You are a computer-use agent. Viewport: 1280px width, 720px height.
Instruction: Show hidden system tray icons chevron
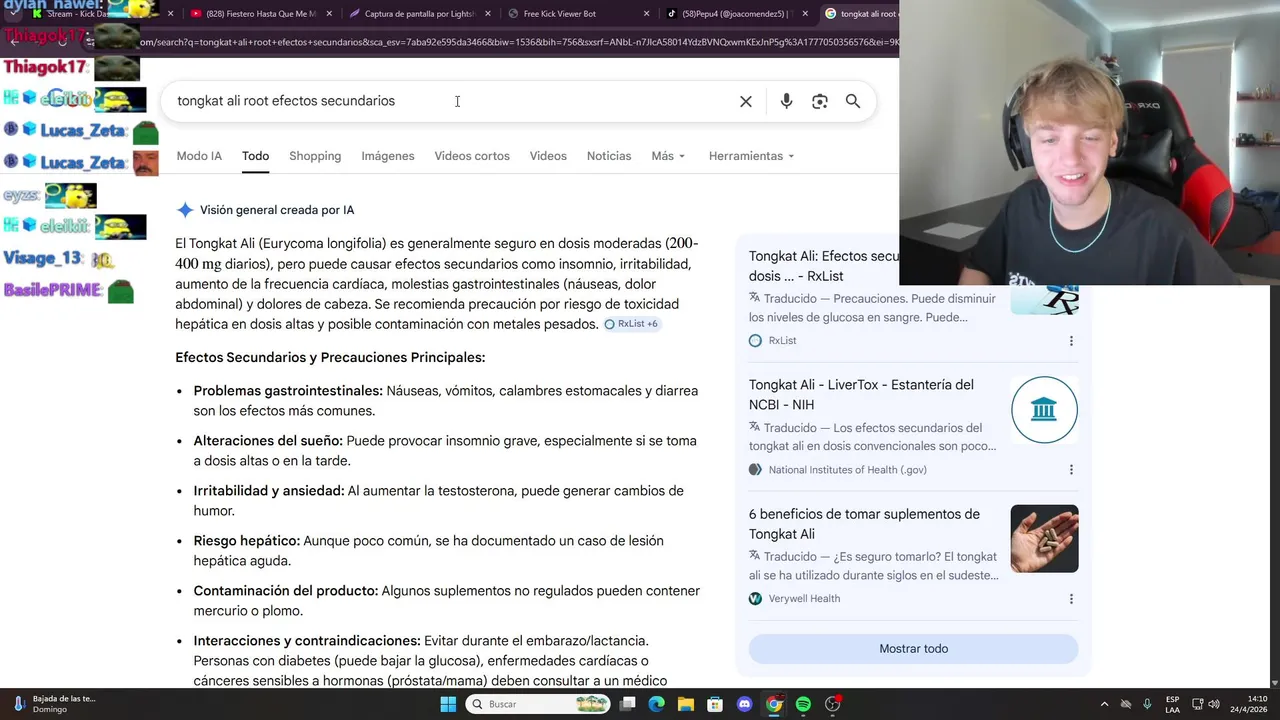click(x=1104, y=704)
